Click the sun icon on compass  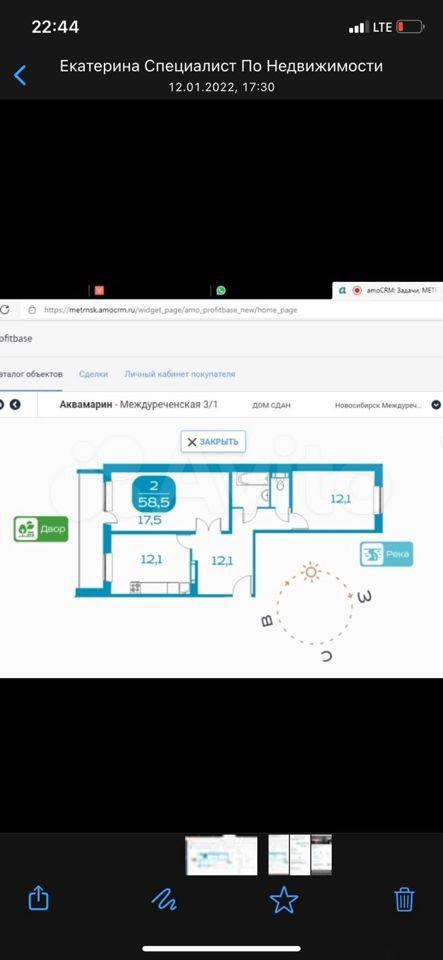(311, 572)
